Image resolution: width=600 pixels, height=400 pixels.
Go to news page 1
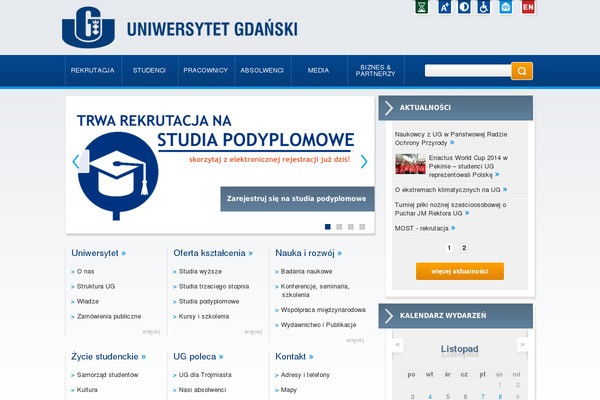(449, 248)
